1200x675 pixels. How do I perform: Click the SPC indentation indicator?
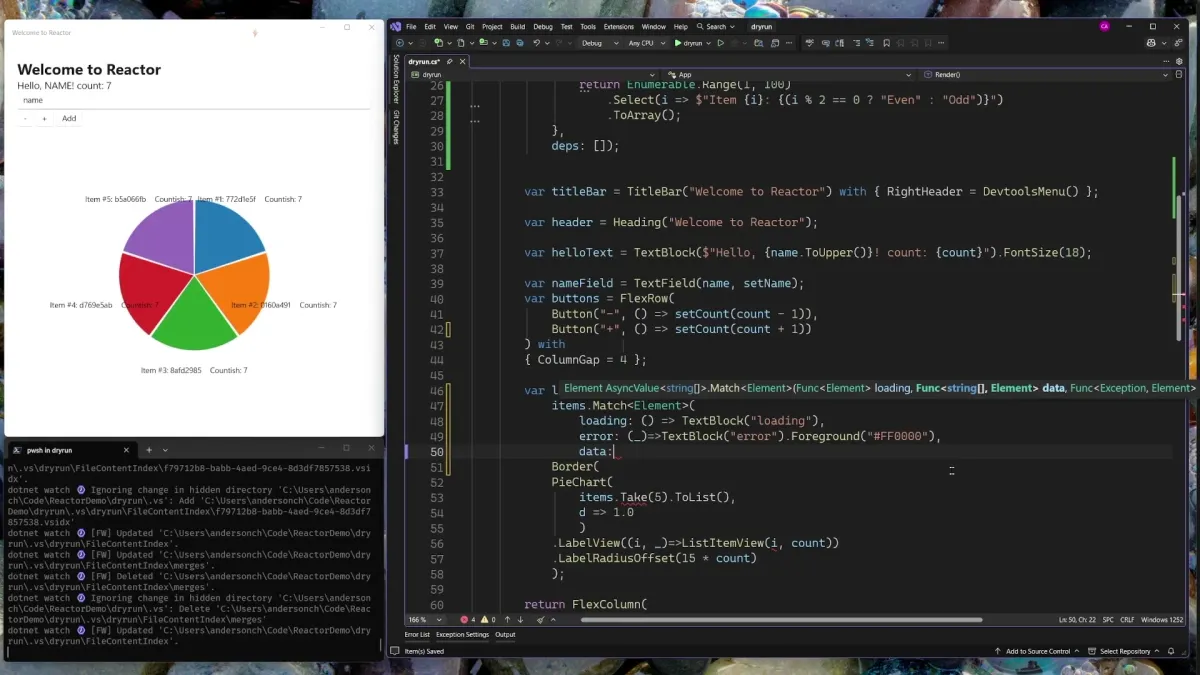click(x=1107, y=620)
